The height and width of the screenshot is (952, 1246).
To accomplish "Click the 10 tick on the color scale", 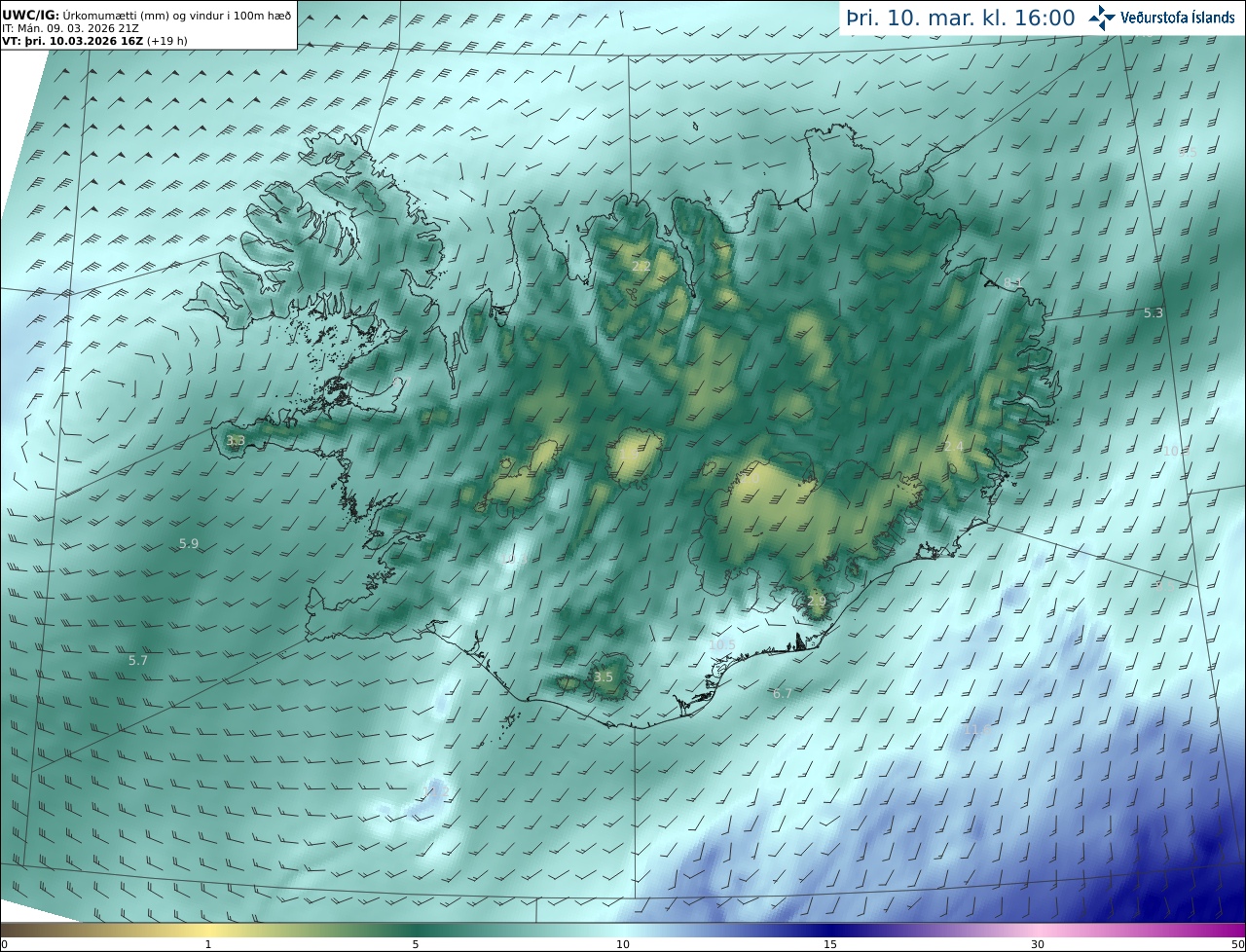I will (623, 944).
